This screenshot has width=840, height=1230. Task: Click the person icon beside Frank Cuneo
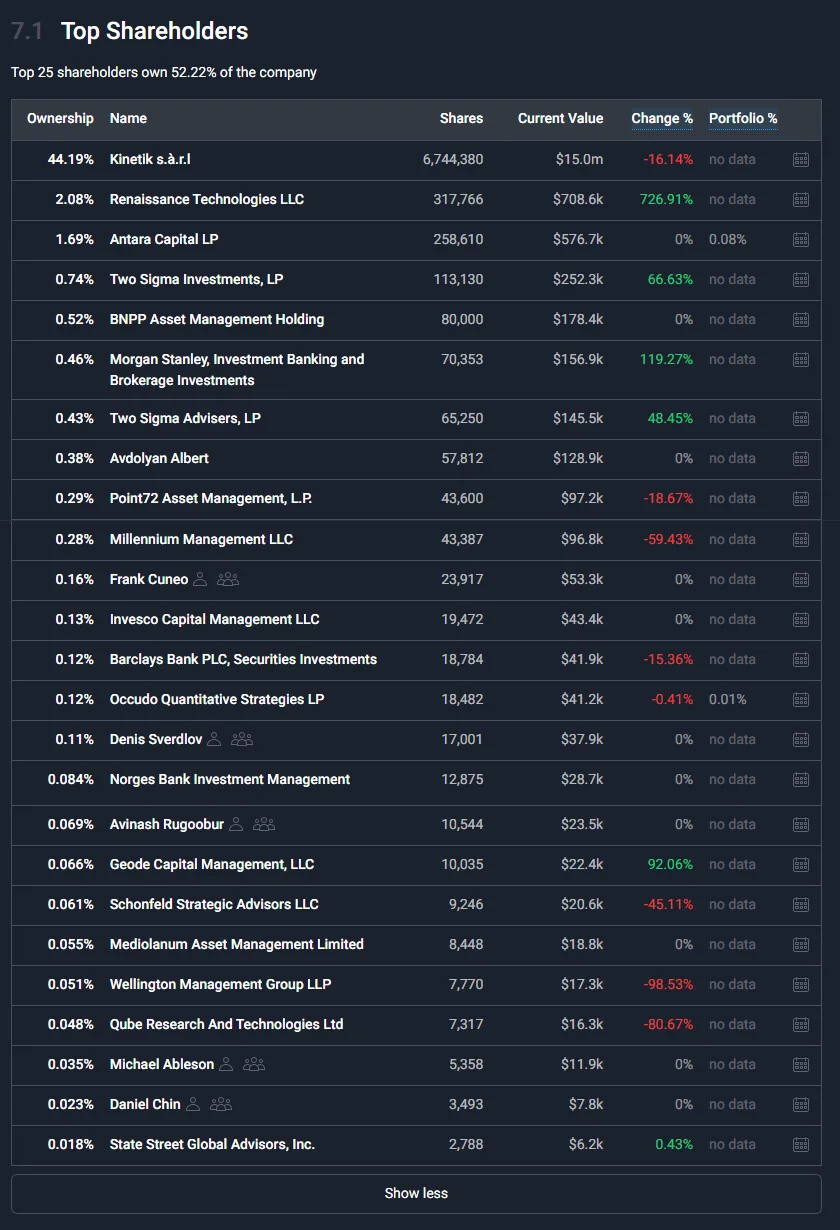point(200,579)
